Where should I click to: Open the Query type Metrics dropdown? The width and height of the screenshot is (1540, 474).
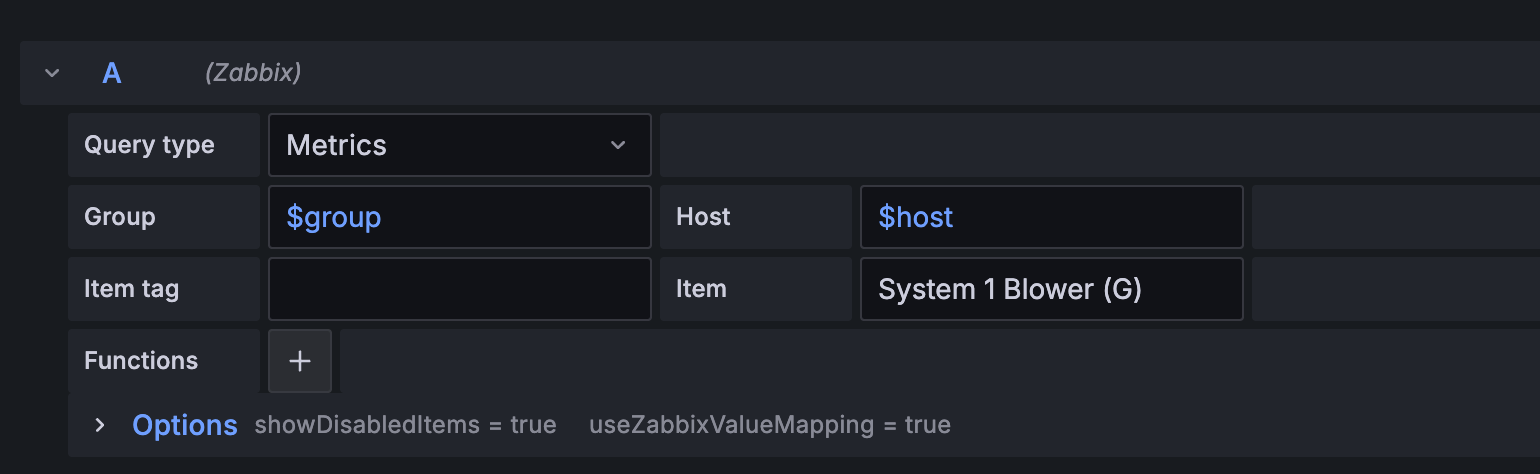pyautogui.click(x=460, y=145)
